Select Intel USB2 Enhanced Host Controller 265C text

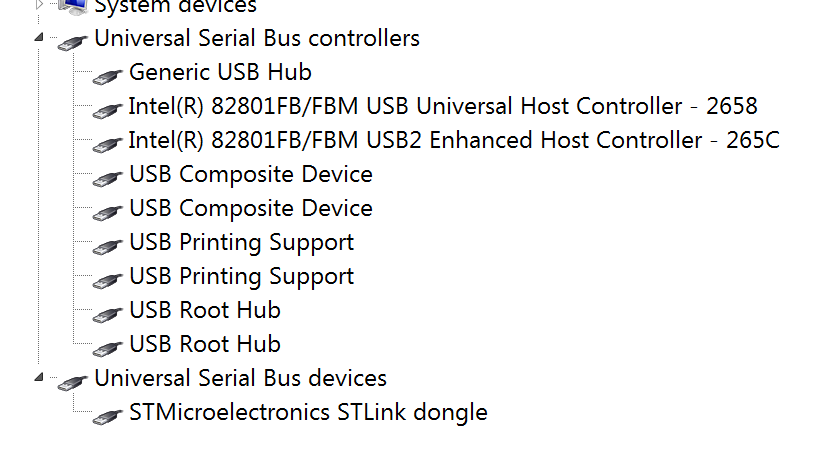tap(454, 140)
